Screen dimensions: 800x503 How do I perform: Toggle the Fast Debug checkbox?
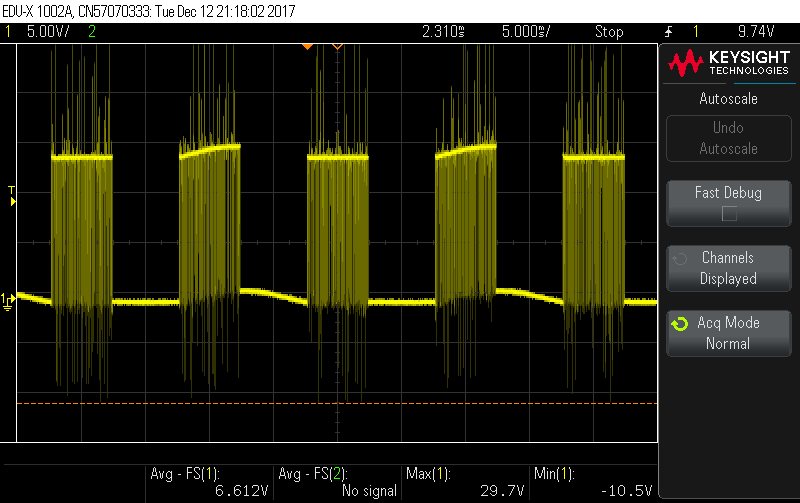(x=729, y=214)
